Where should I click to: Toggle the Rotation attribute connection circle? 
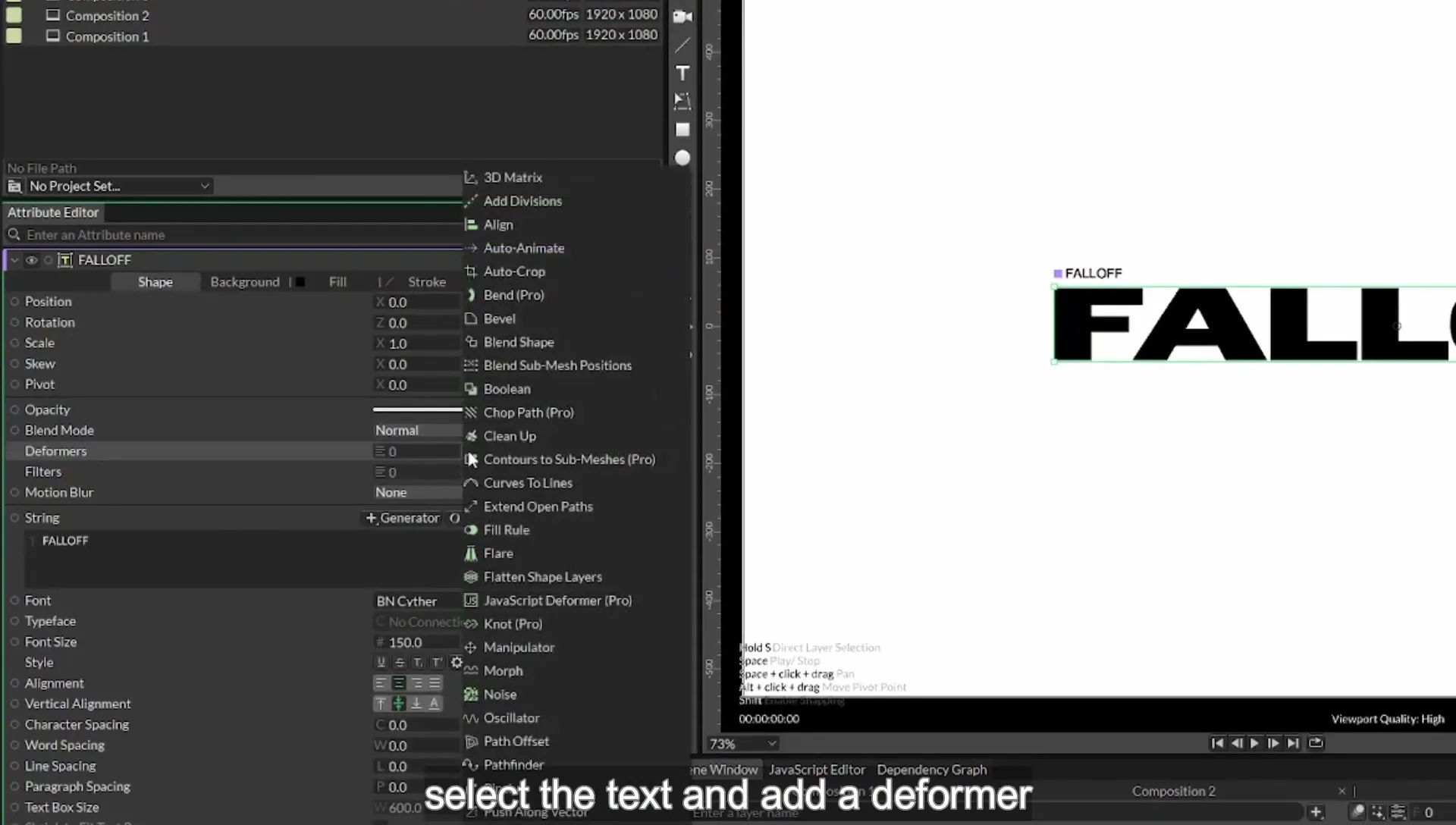point(14,322)
